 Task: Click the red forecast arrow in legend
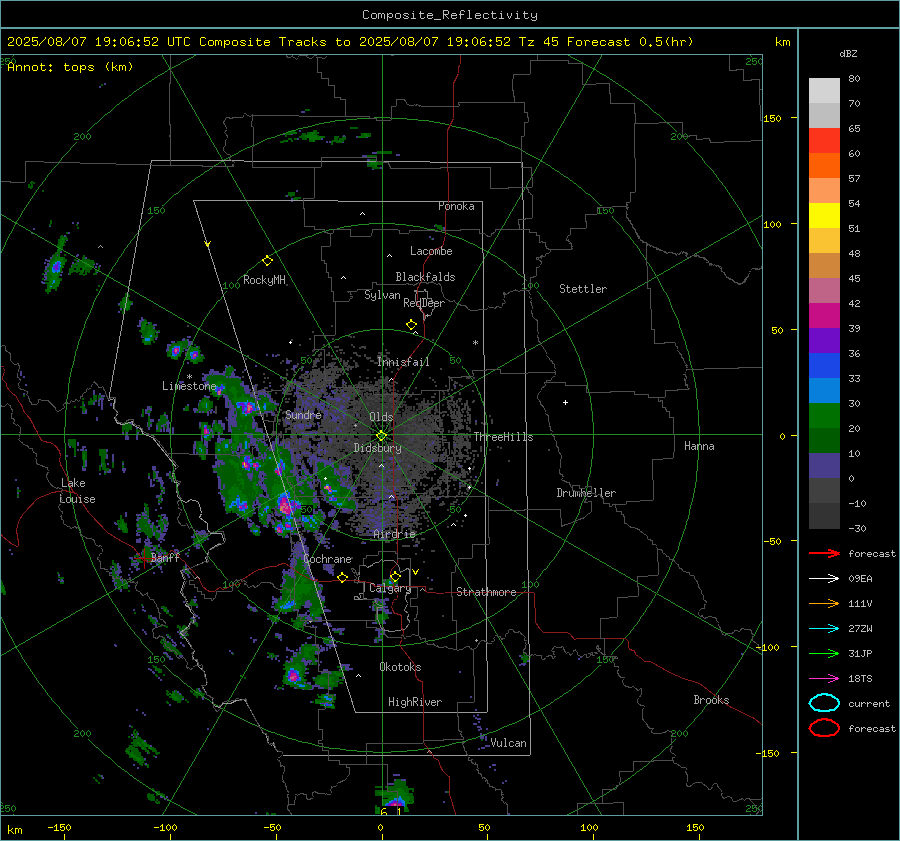click(824, 553)
